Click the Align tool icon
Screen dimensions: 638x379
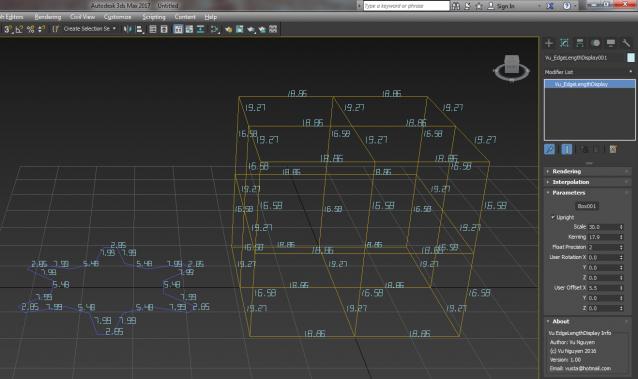pos(140,29)
